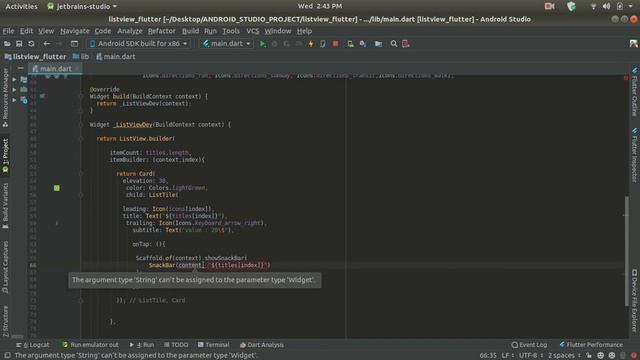640x360 pixels.
Task: Click the red error indicator atop editor scrollbar
Action: (x=626, y=78)
